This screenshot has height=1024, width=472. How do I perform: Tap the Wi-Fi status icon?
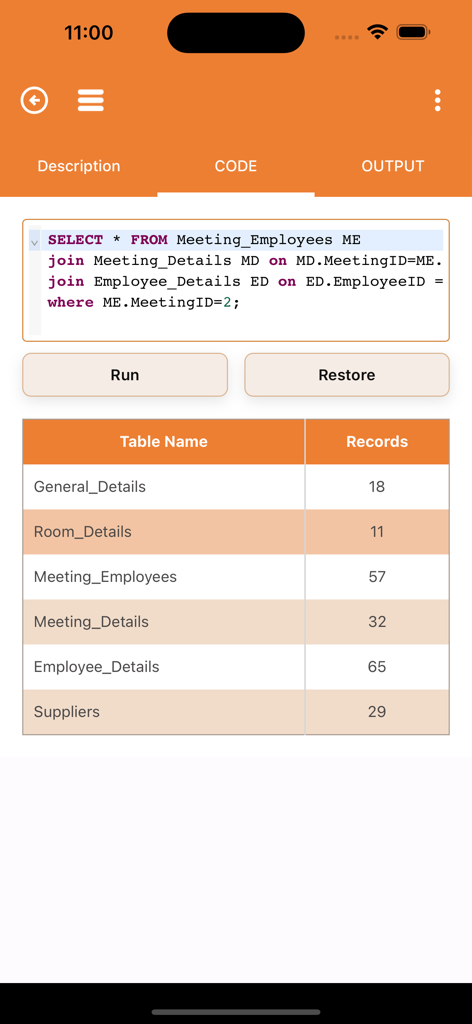click(x=377, y=32)
